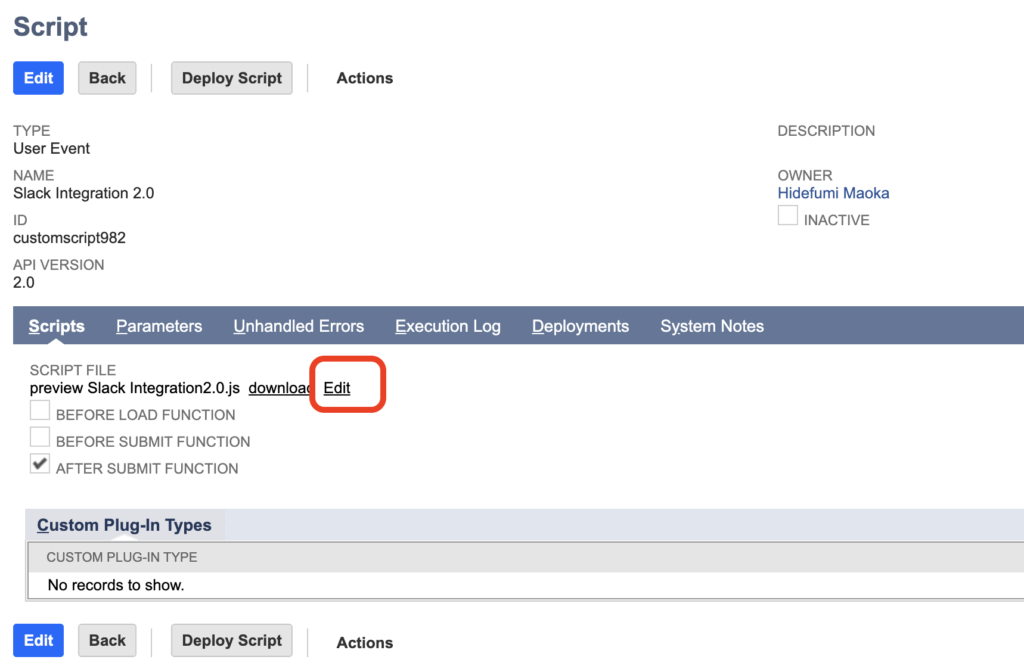Switch to the Parameters tab
Image resolution: width=1024 pixels, height=666 pixels.
tap(159, 326)
